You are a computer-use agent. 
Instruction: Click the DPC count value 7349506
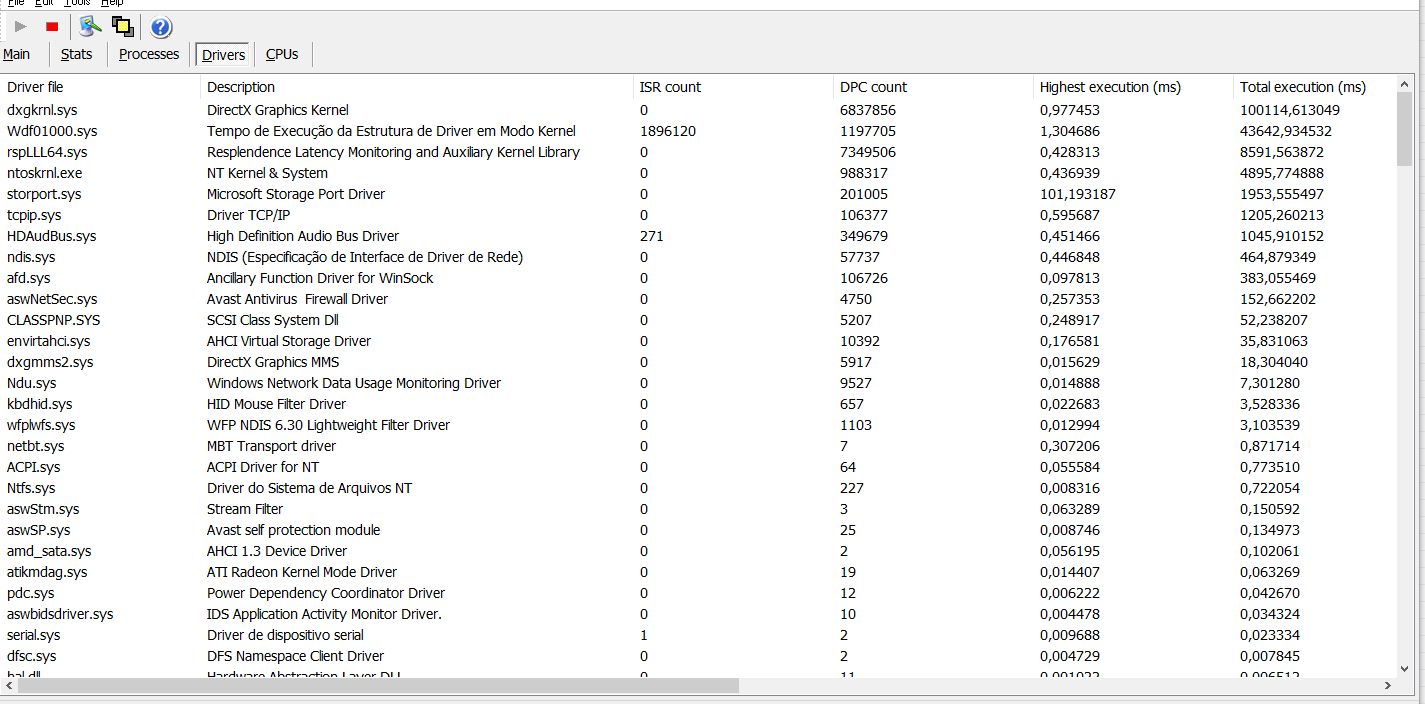(868, 152)
